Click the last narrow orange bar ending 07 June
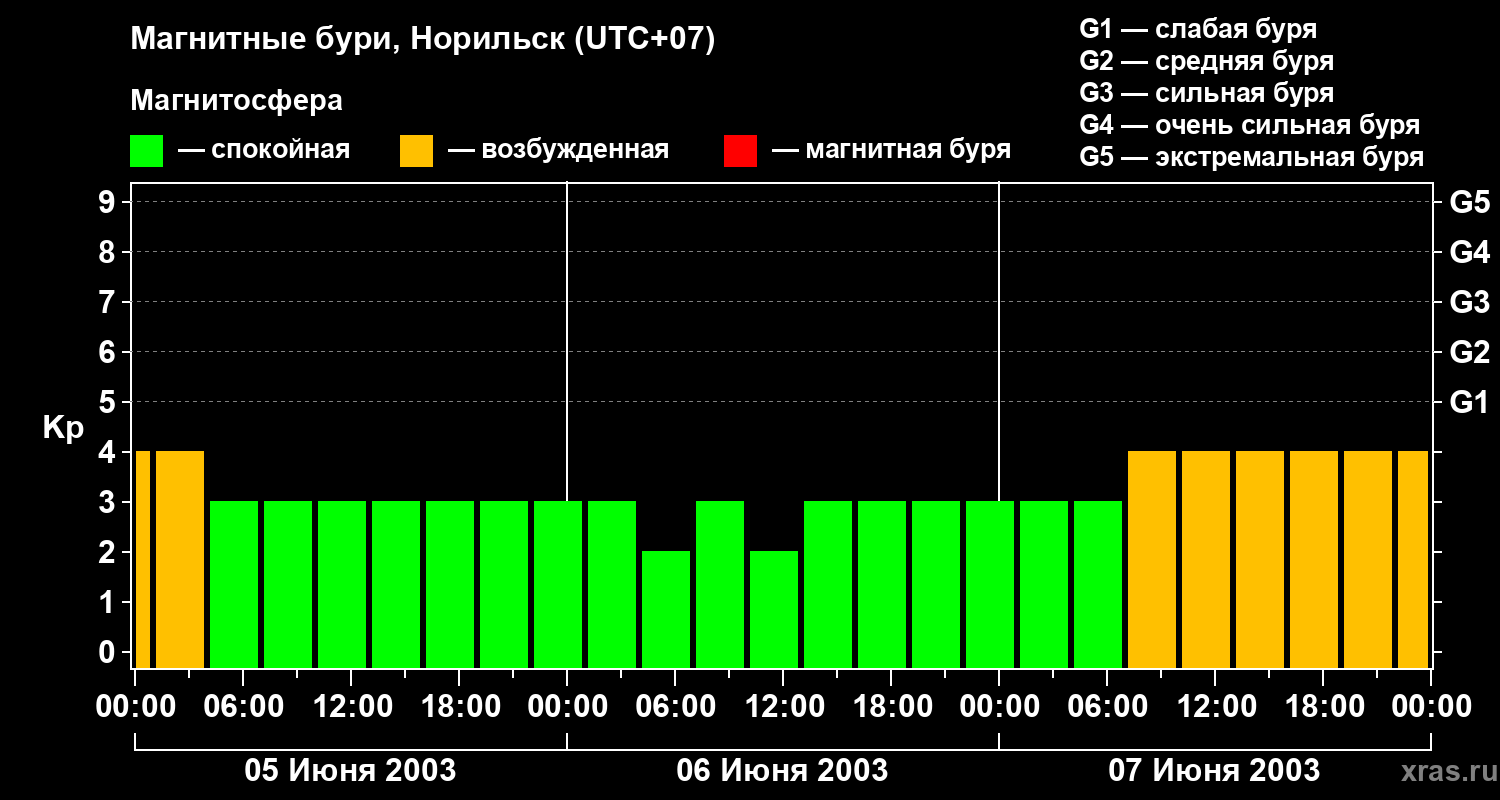This screenshot has width=1500, height=800. pyautogui.click(x=1413, y=559)
